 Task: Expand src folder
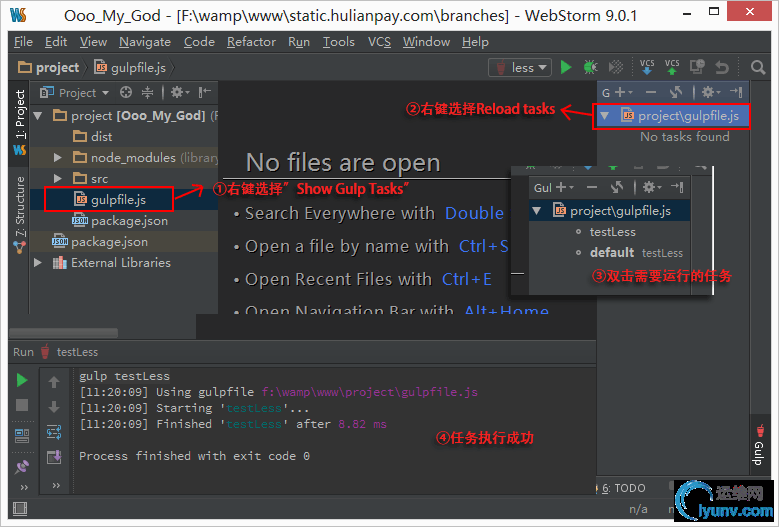click(58, 179)
